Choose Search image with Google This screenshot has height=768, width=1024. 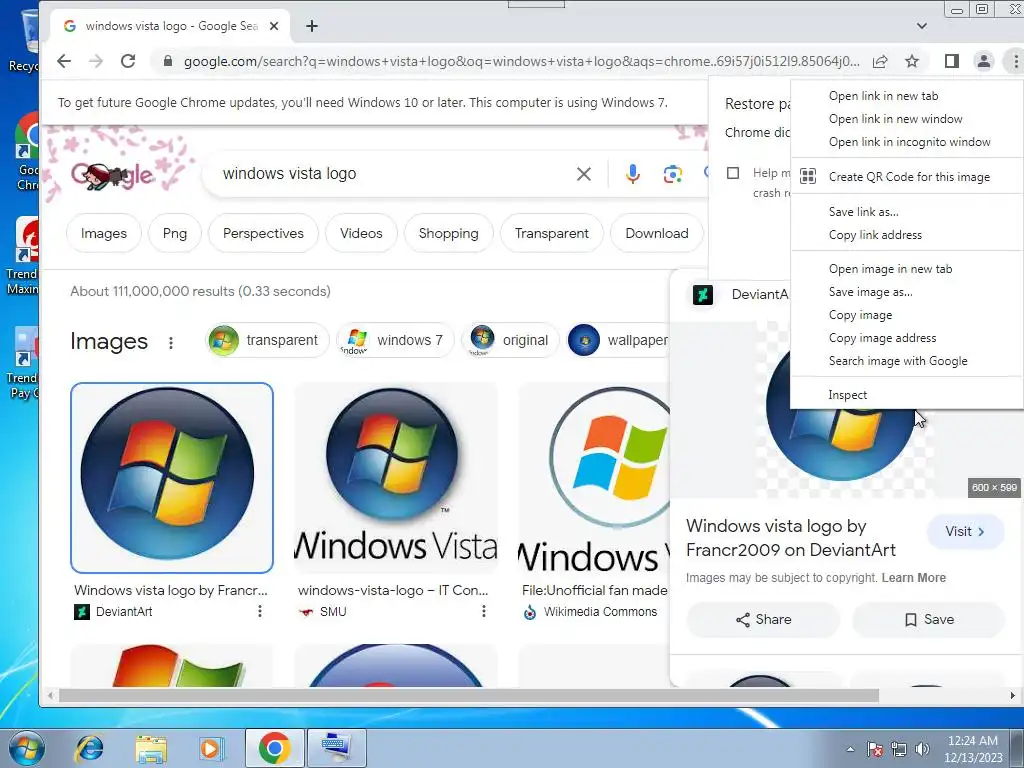coord(906,360)
